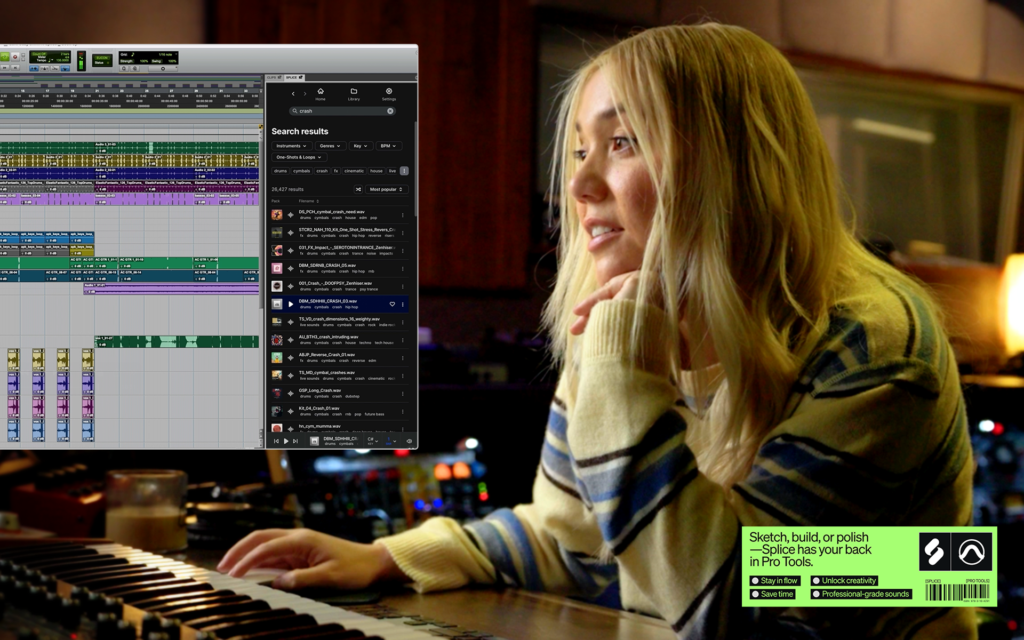Open the 'Most popular' sort dropdown

pos(388,189)
